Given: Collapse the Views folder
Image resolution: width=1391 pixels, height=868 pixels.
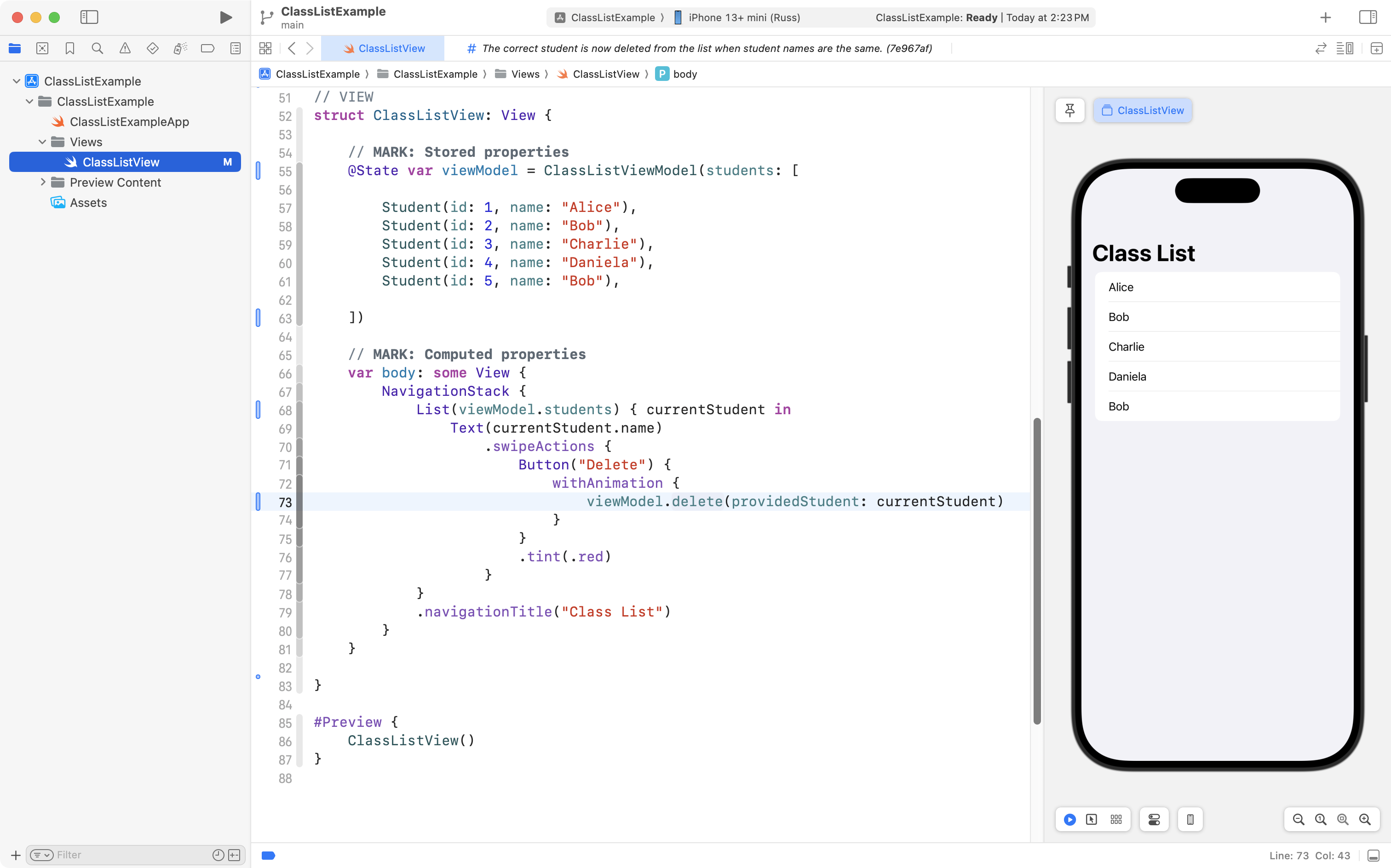Looking at the screenshot, I should point(42,142).
